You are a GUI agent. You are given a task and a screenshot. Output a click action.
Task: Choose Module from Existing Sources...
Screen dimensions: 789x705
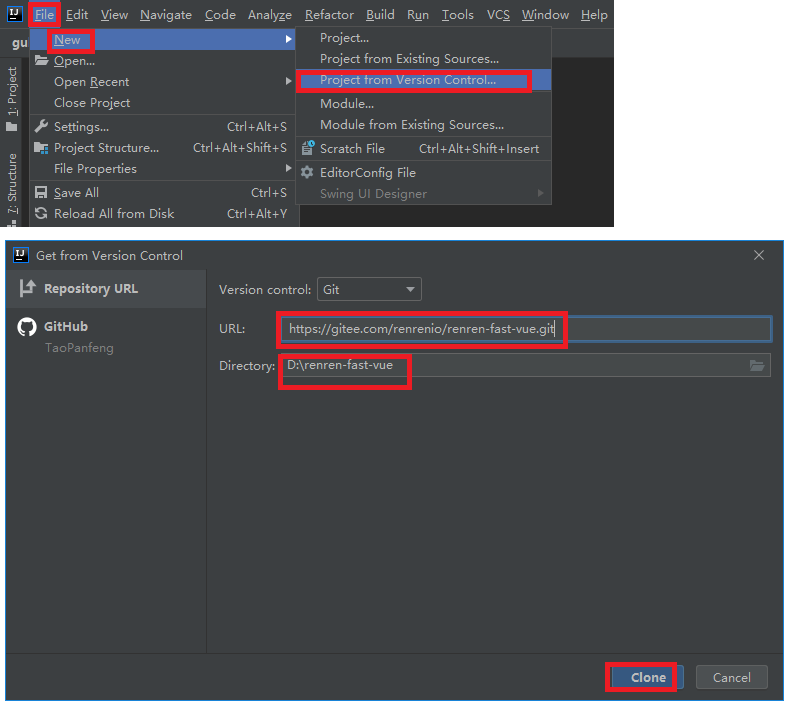pos(424,125)
